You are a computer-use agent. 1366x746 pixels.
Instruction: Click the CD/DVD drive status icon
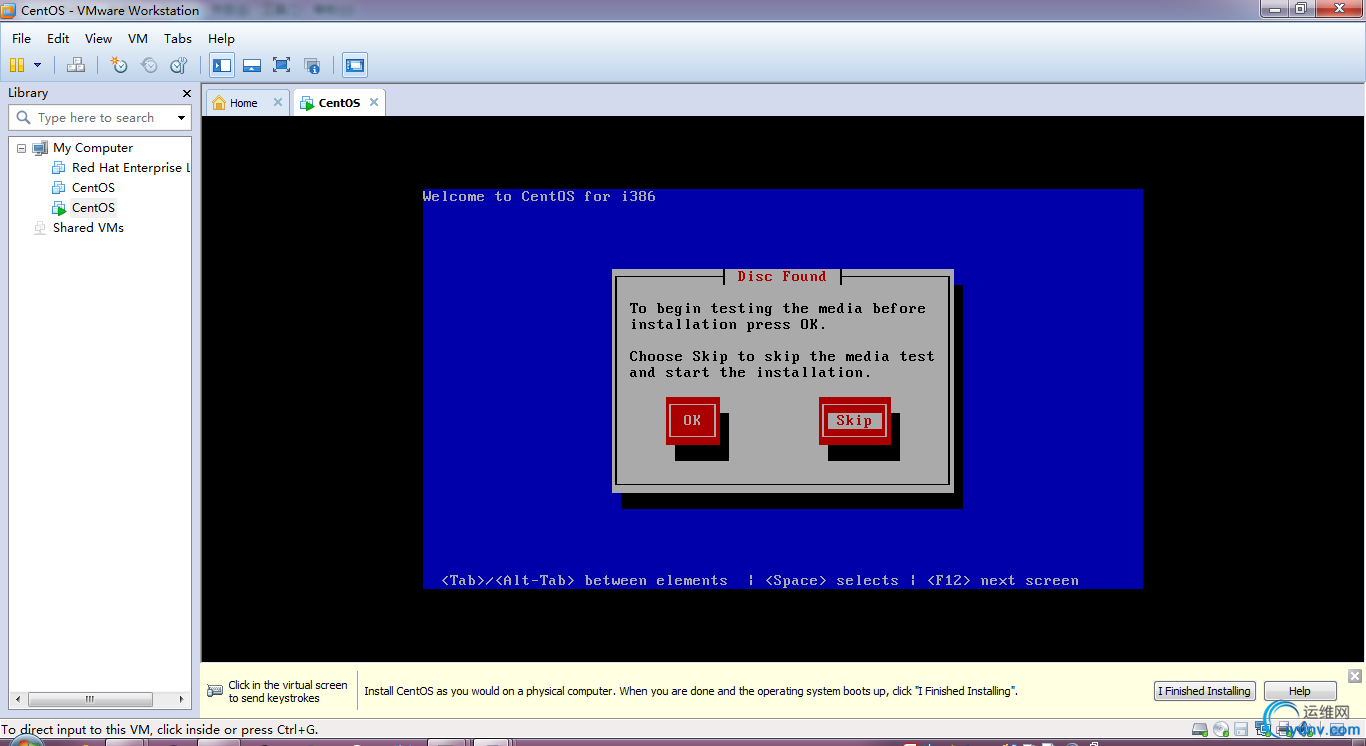[1221, 729]
